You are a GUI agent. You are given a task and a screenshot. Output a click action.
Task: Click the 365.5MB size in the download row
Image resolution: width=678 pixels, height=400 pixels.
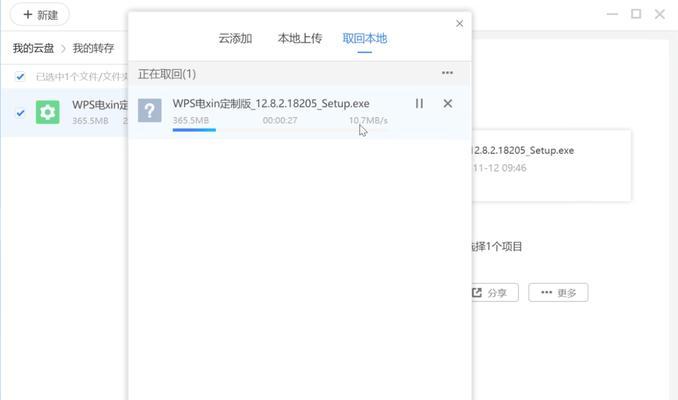[191, 120]
